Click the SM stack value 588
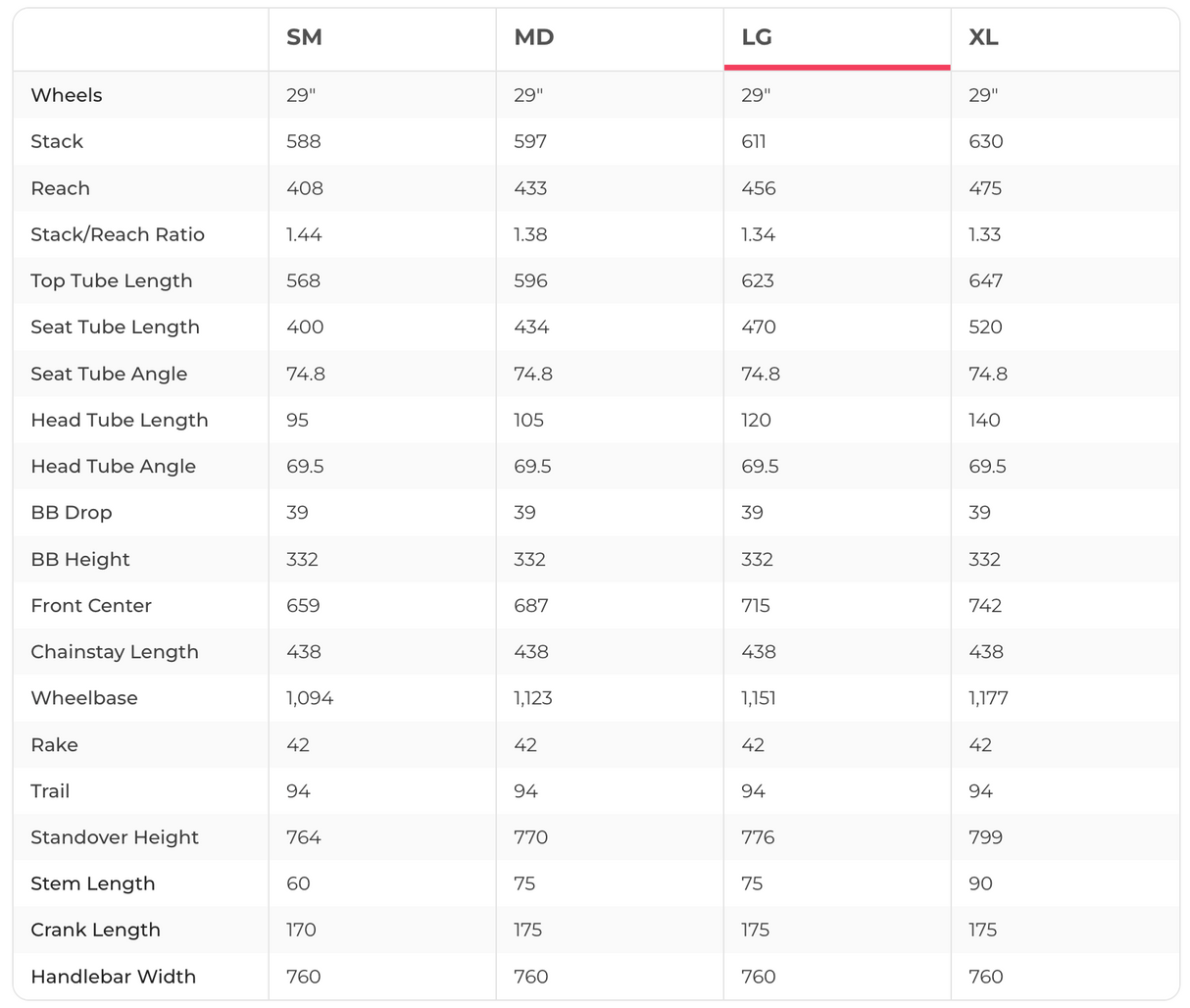Viewport: 1190px width, 1008px height. [x=304, y=141]
